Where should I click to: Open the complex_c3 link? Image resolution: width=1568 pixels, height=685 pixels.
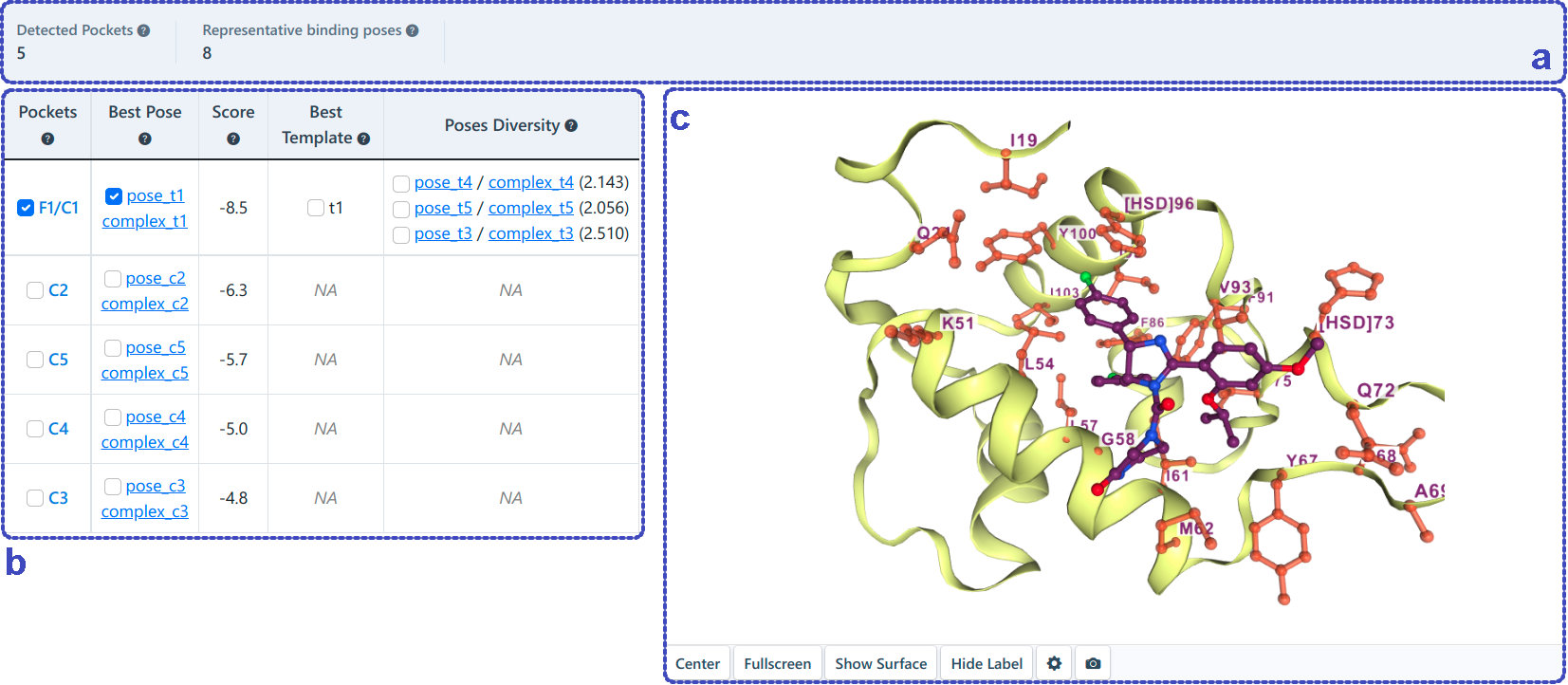tap(144, 511)
